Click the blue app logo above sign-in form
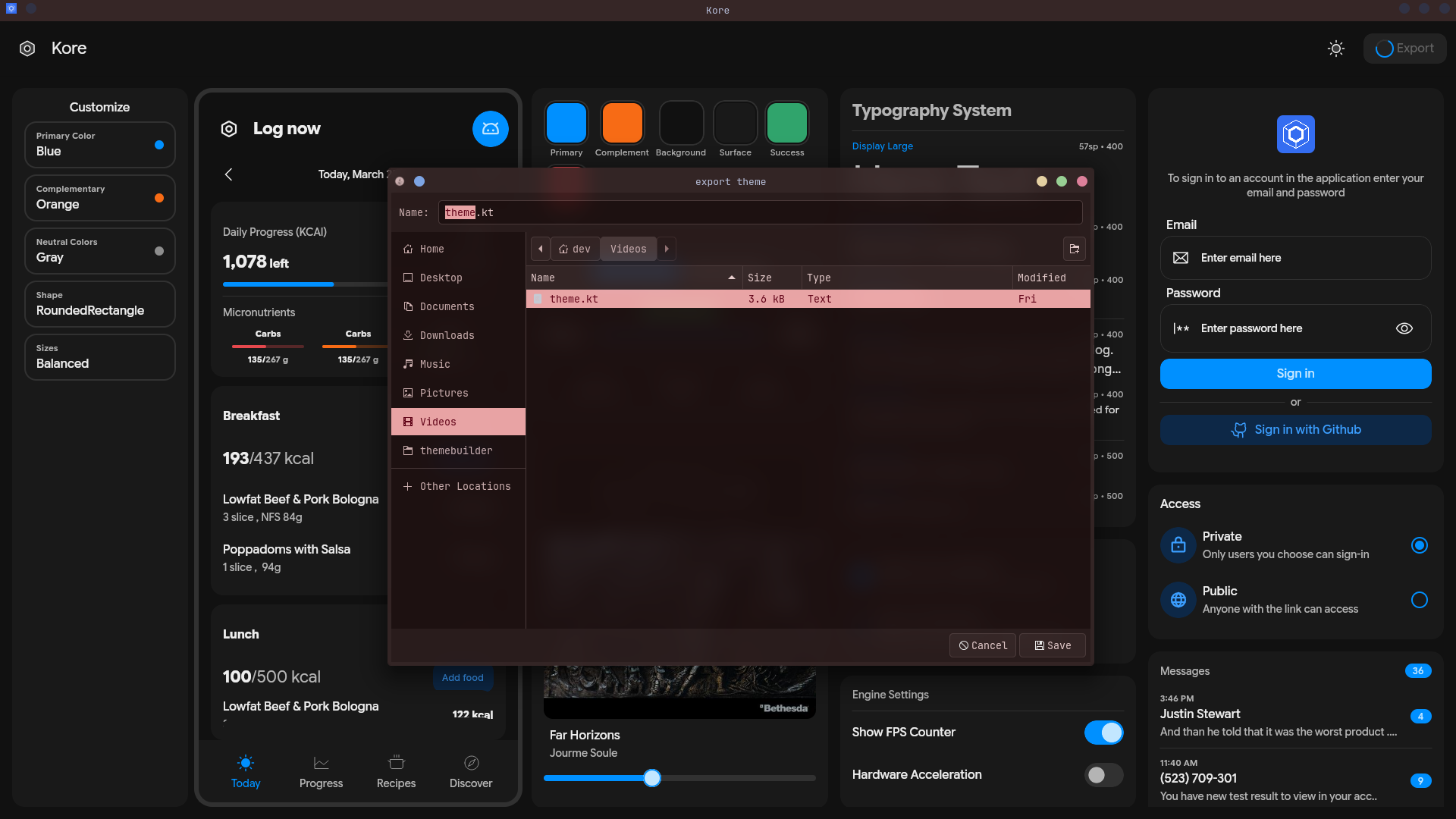The width and height of the screenshot is (1456, 819). pos(1296,134)
